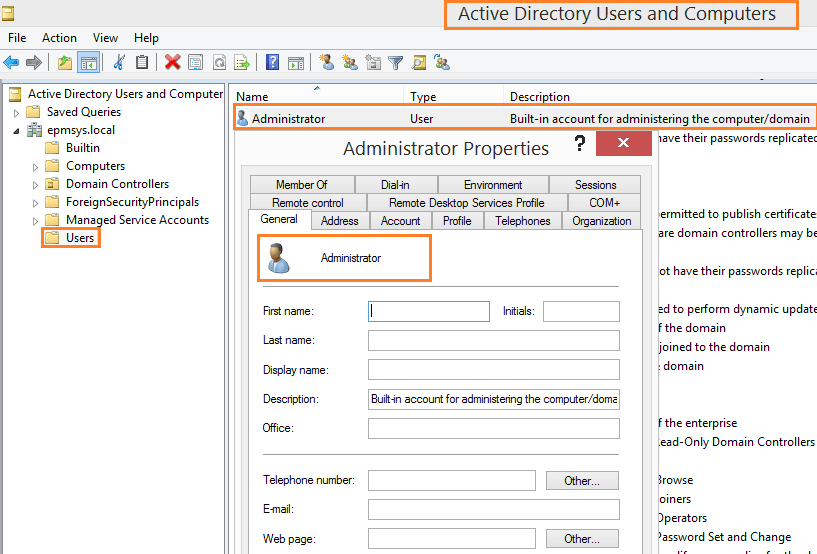
Task: Click into the E-mail field
Action: 494,509
